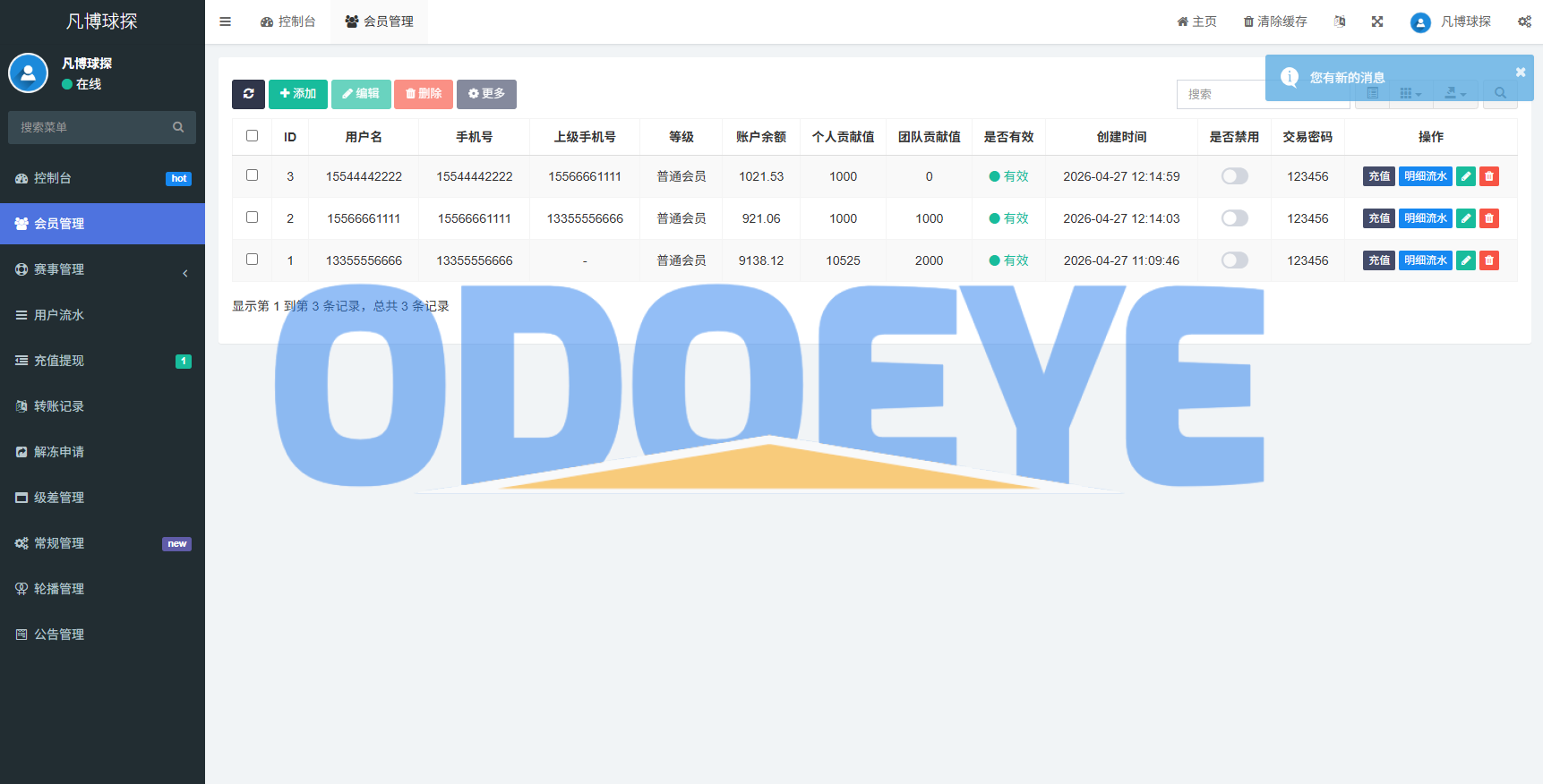
Task: Click 充值 for user 15544442222
Action: pyautogui.click(x=1379, y=176)
